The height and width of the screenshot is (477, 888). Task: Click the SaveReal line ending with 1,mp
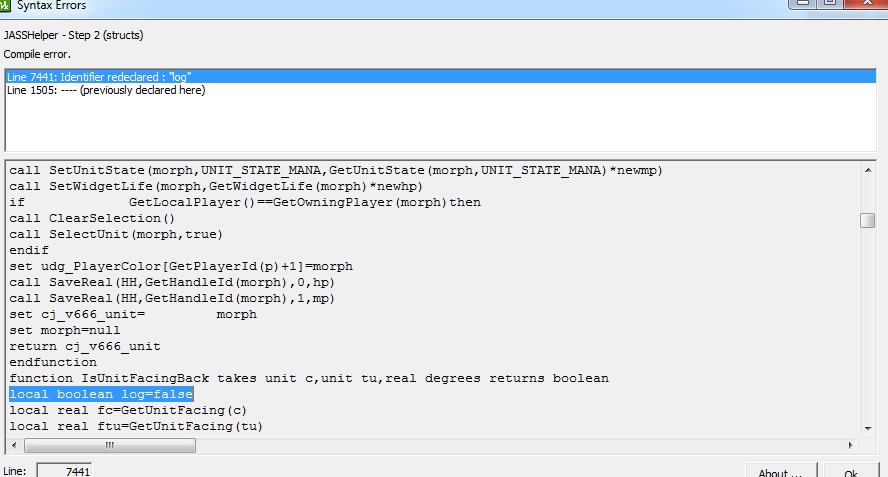point(172,298)
